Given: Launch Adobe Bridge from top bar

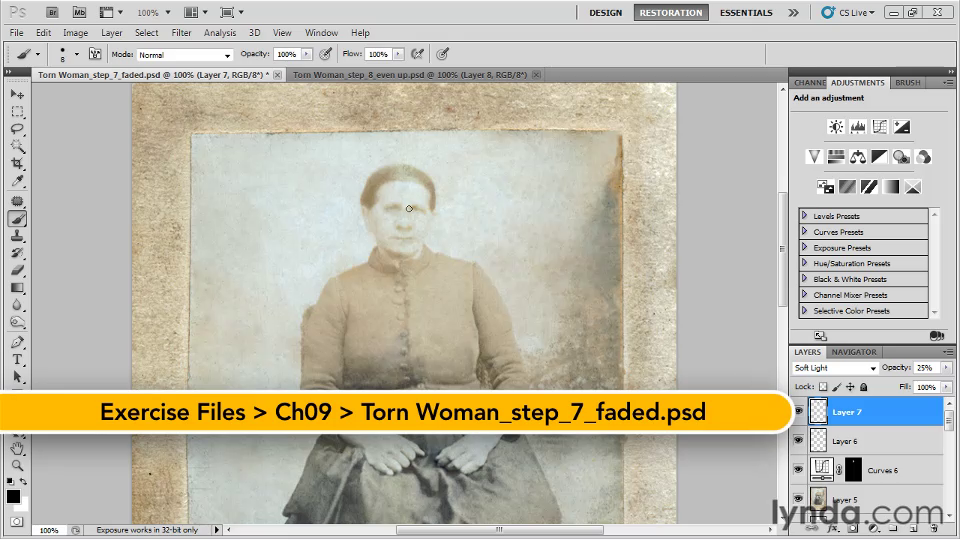Looking at the screenshot, I should (52, 12).
